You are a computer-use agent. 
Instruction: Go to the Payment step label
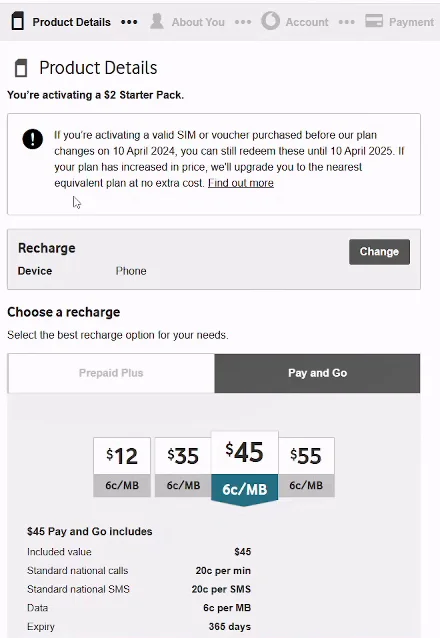pyautogui.click(x=412, y=22)
